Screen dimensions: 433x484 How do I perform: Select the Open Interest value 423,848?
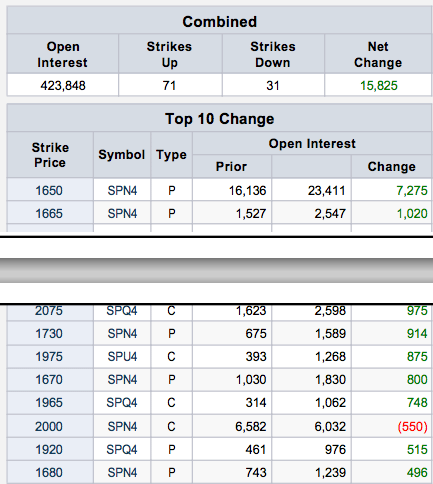[63, 85]
